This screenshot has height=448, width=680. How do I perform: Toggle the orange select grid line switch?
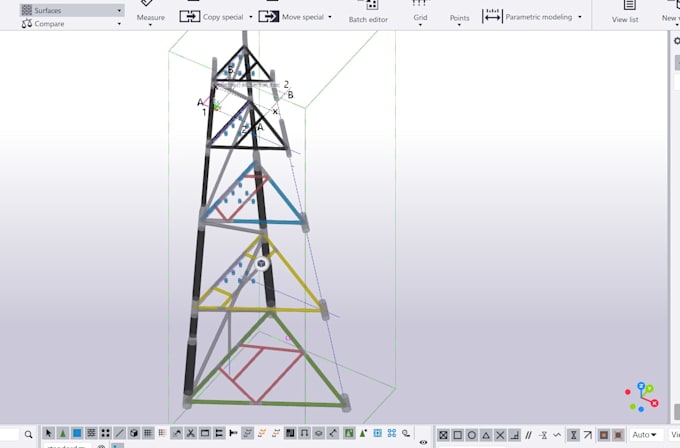162,433
